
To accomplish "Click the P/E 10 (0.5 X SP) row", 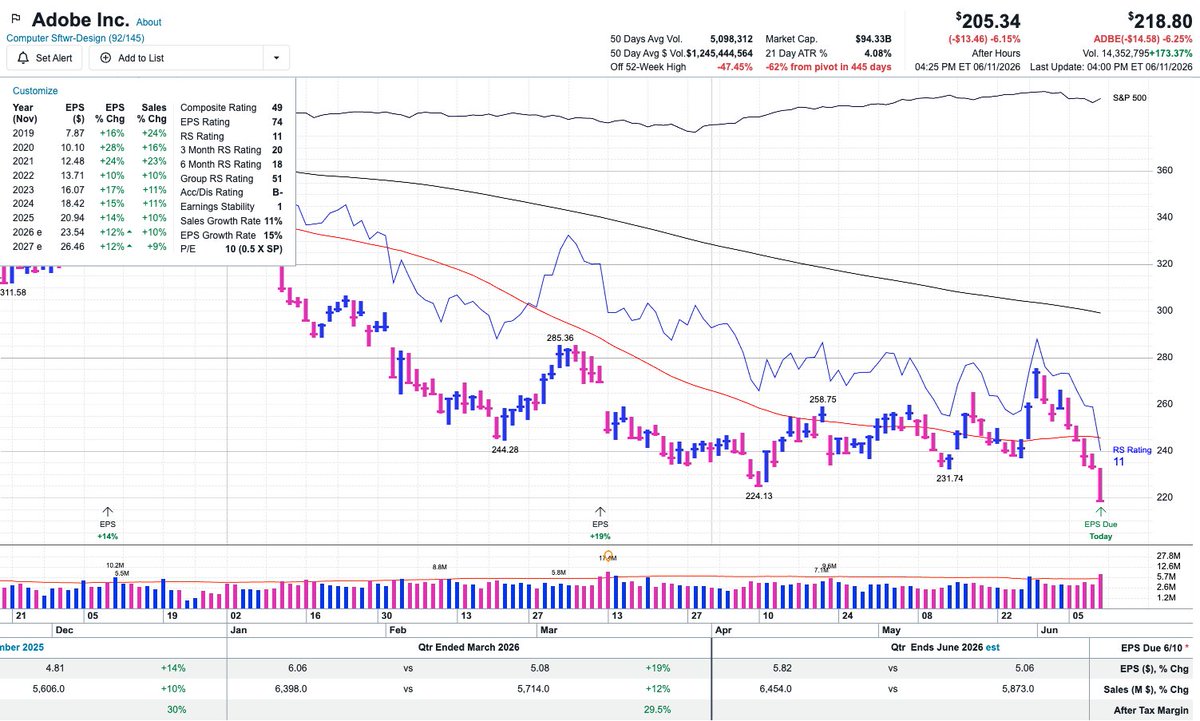I will 231,248.
